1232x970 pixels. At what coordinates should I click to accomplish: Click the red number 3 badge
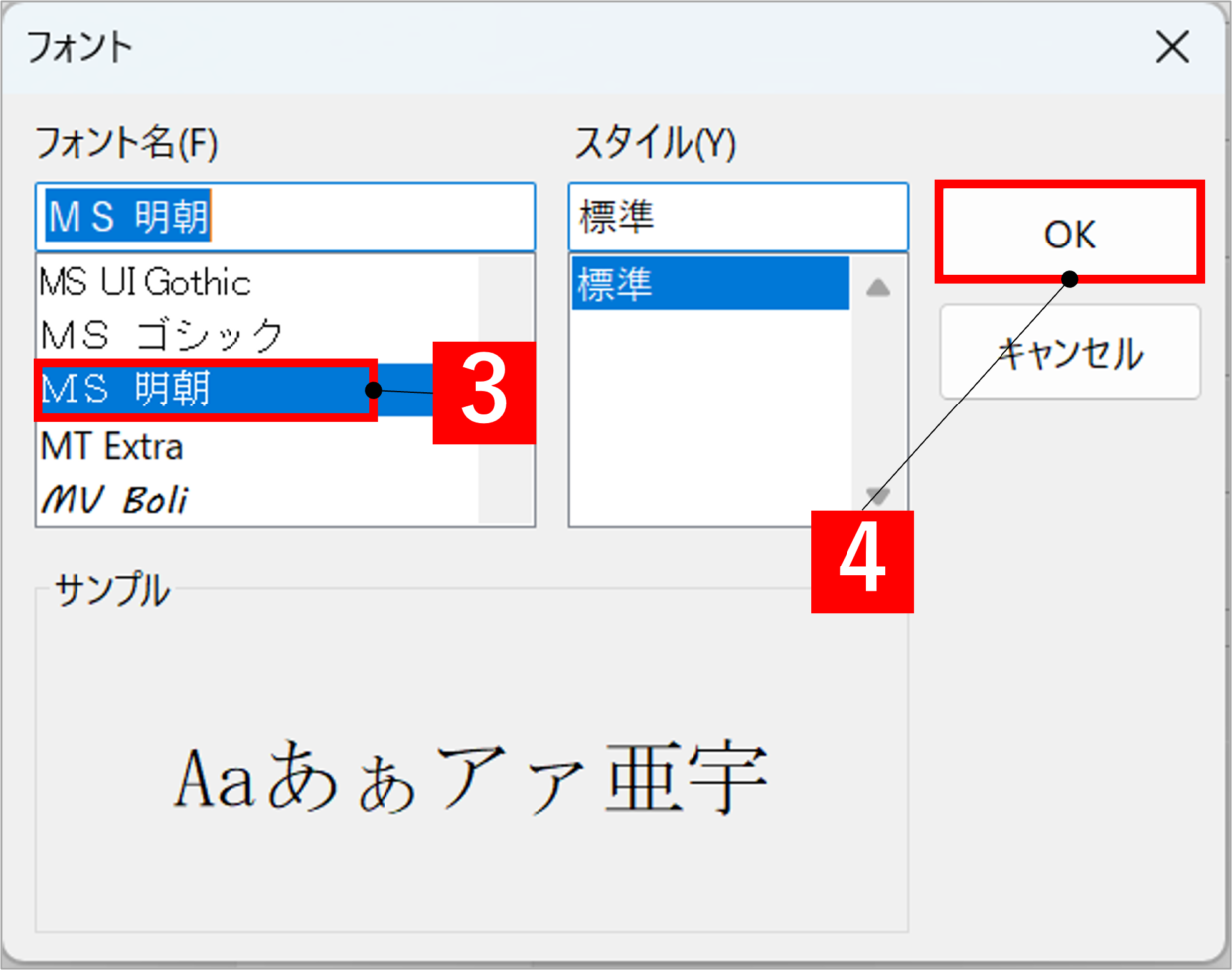click(484, 393)
